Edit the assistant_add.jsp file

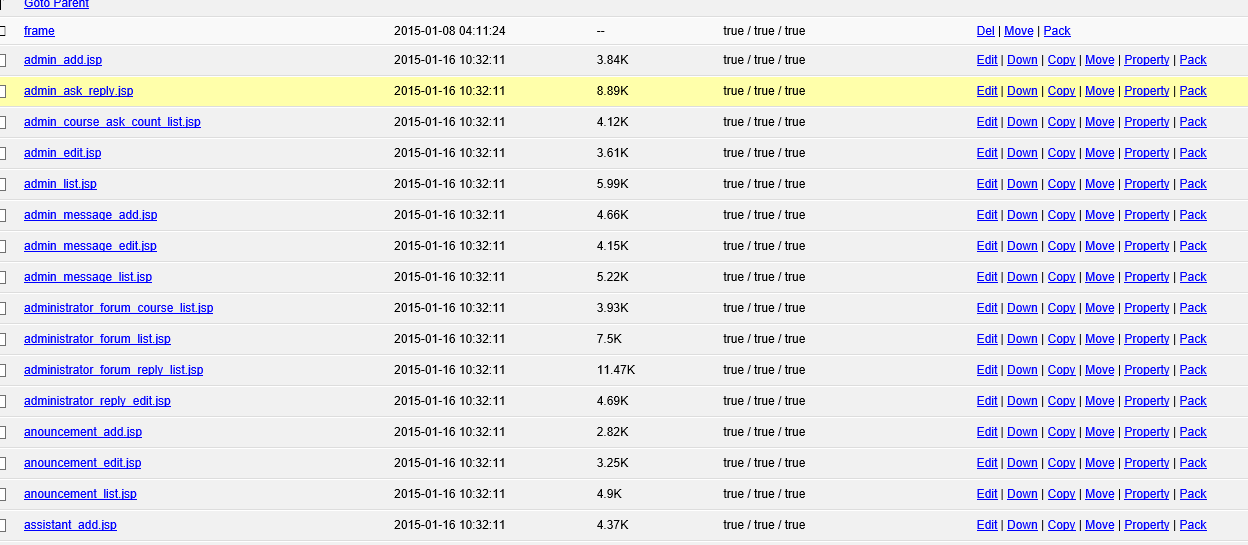coord(987,525)
